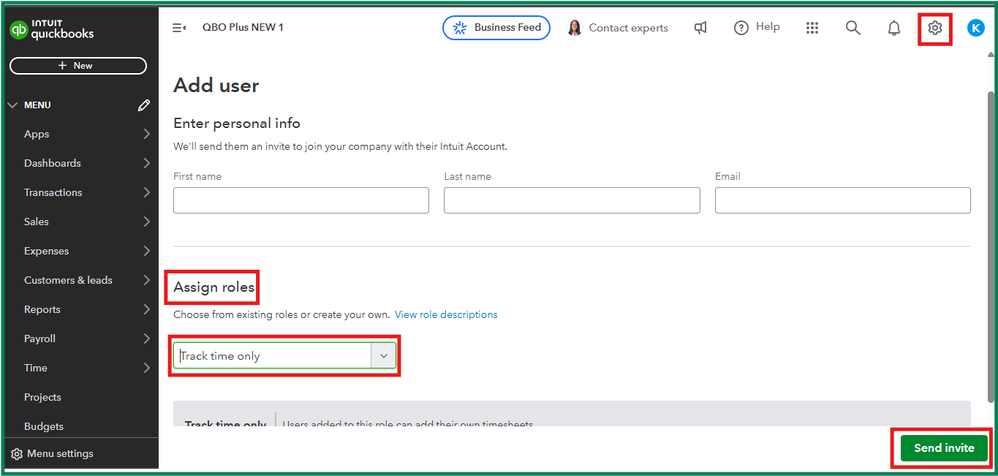This screenshot has width=998, height=476.
Task: Open Time in the menu
Action: click(36, 368)
